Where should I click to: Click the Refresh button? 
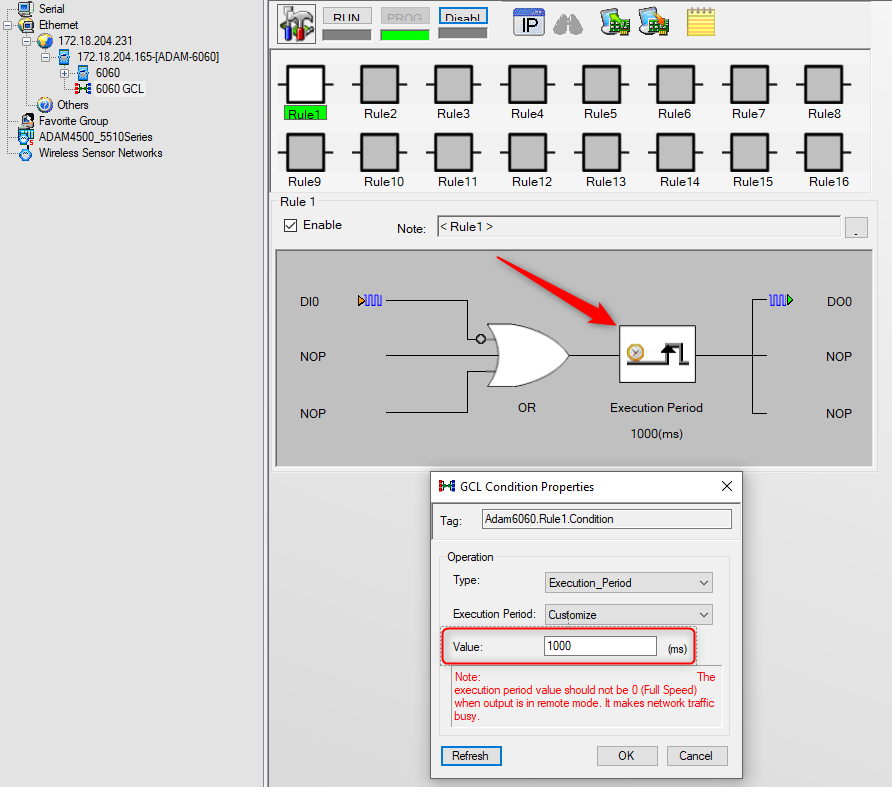click(471, 756)
